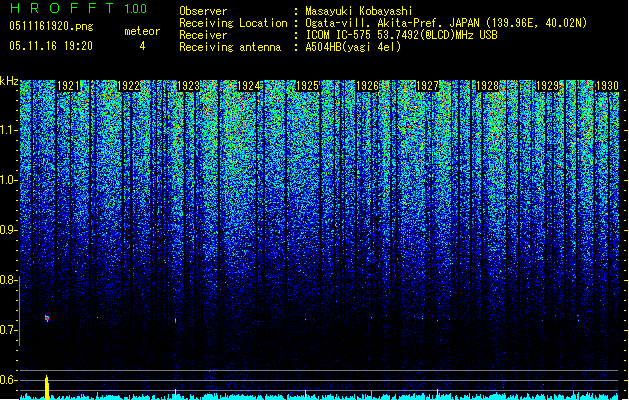Click the 1.0 kHz axis label
The width and height of the screenshot is (629, 400).
(9, 180)
